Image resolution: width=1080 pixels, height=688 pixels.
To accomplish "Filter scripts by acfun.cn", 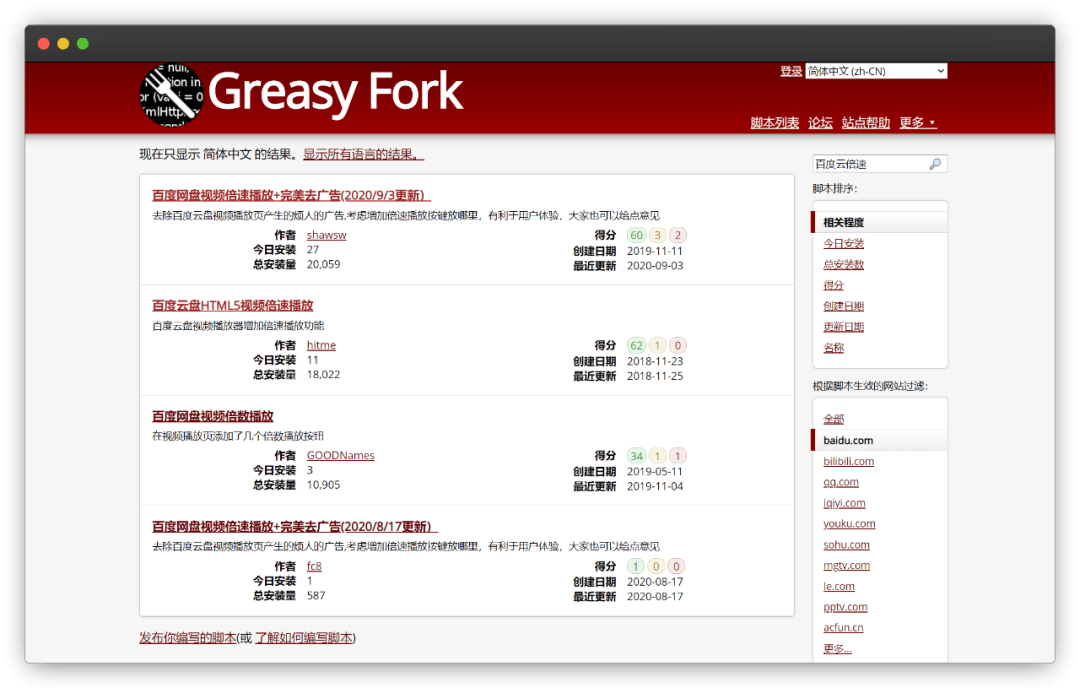I will click(843, 627).
